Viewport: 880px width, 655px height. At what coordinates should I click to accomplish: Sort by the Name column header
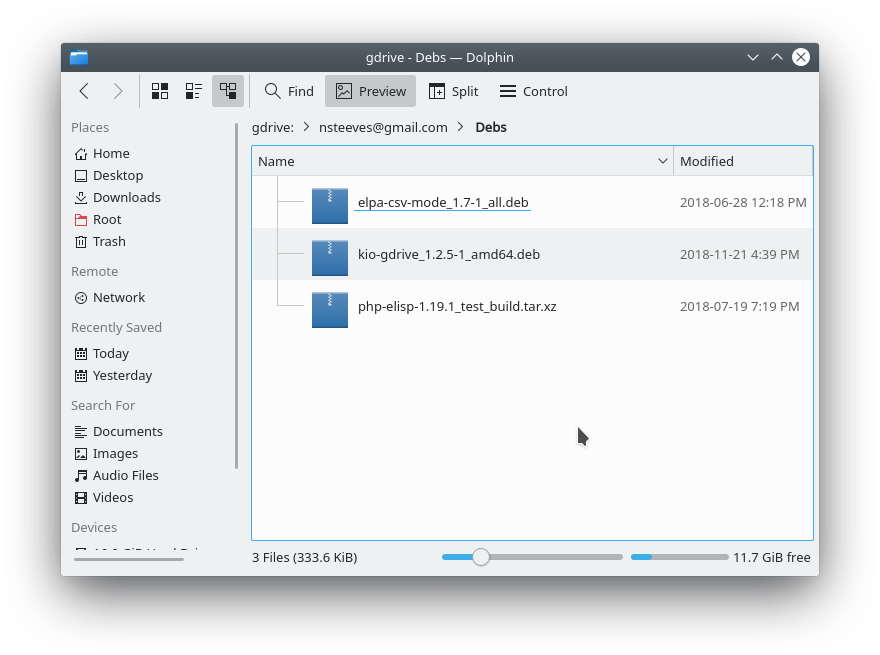(x=462, y=161)
